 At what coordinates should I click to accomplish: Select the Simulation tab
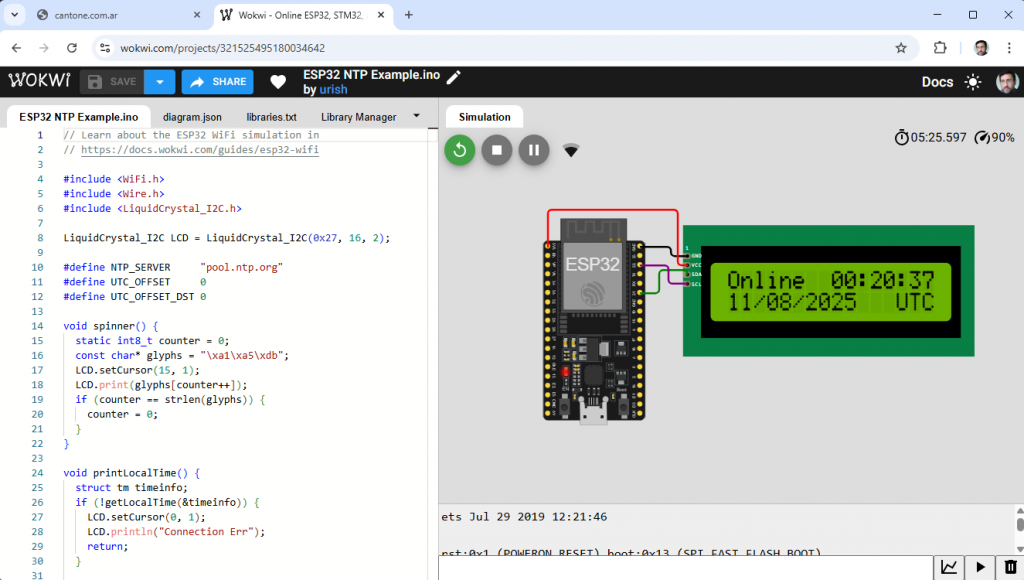click(485, 117)
